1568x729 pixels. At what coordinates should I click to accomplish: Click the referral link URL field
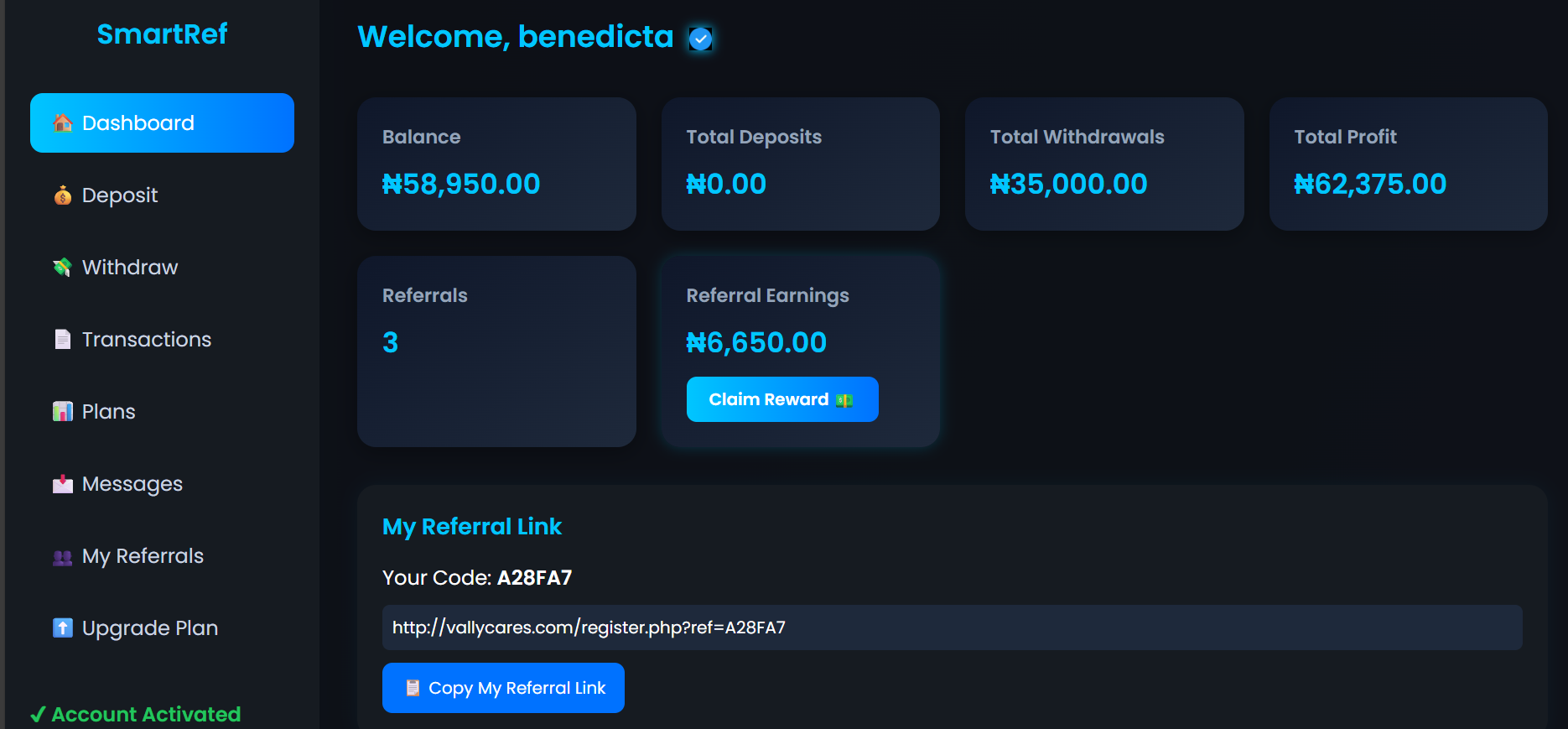pos(952,627)
